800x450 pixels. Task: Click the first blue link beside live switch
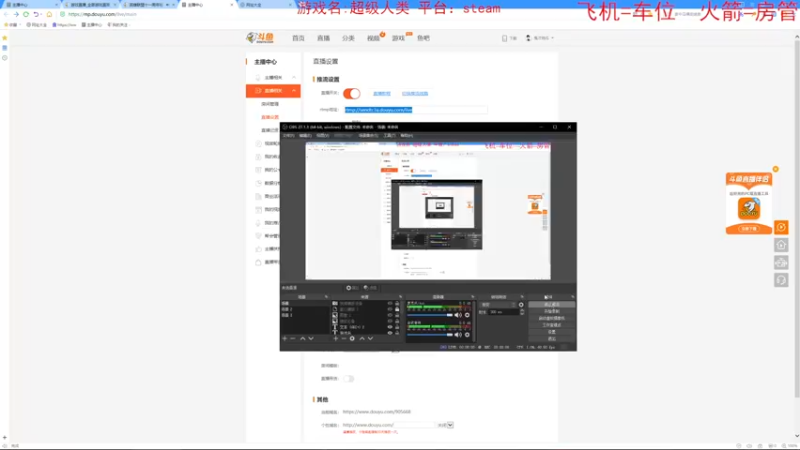point(382,93)
